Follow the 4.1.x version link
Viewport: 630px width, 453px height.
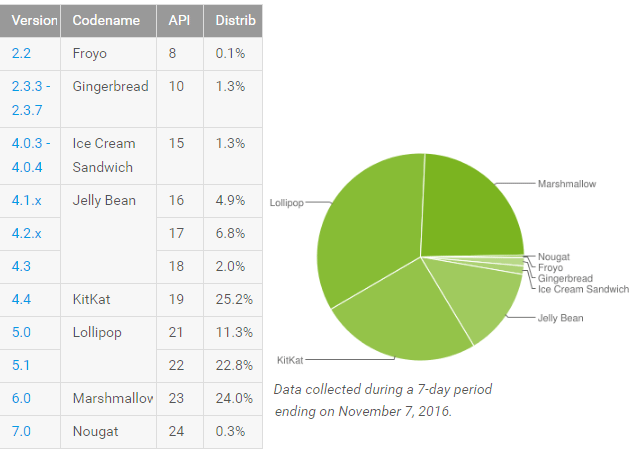coord(25,200)
